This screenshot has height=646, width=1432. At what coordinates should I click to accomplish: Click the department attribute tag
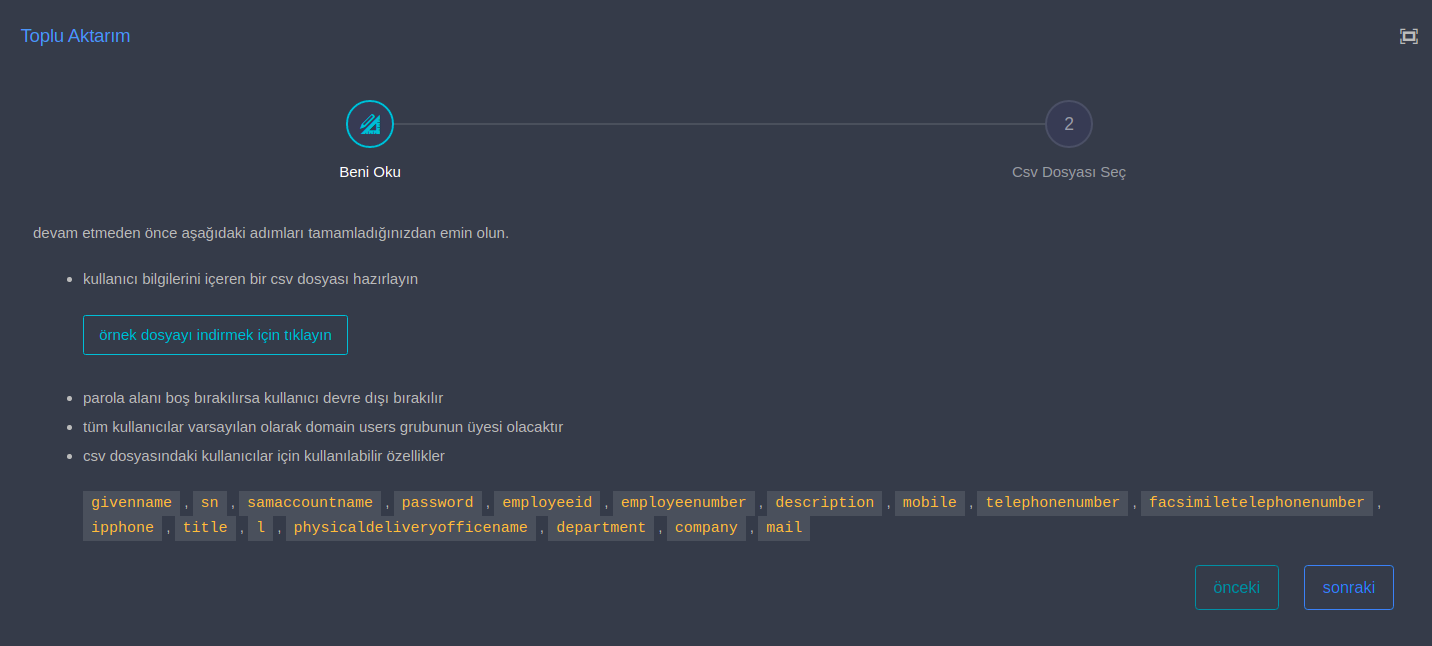point(601,528)
